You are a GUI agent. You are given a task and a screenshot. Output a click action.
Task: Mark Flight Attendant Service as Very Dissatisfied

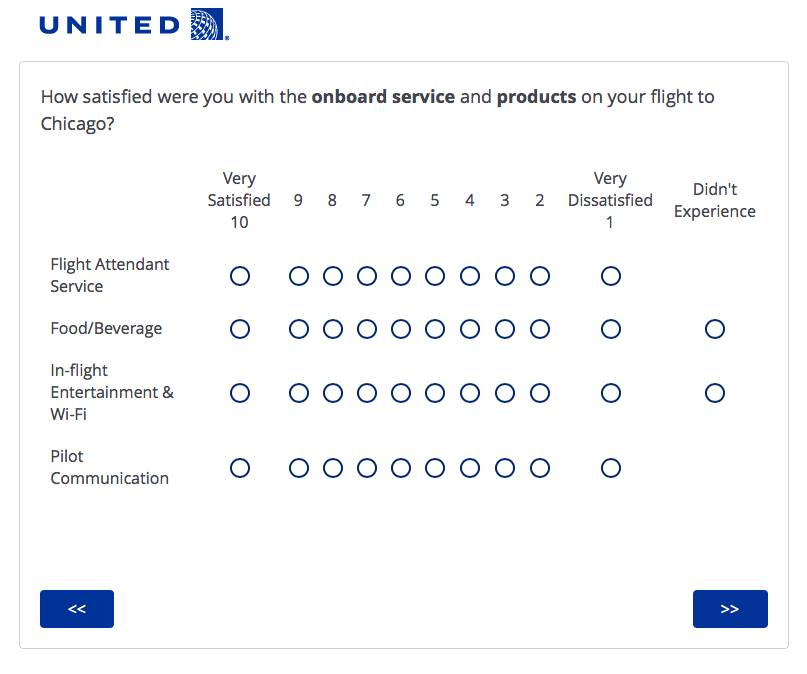[x=611, y=276]
